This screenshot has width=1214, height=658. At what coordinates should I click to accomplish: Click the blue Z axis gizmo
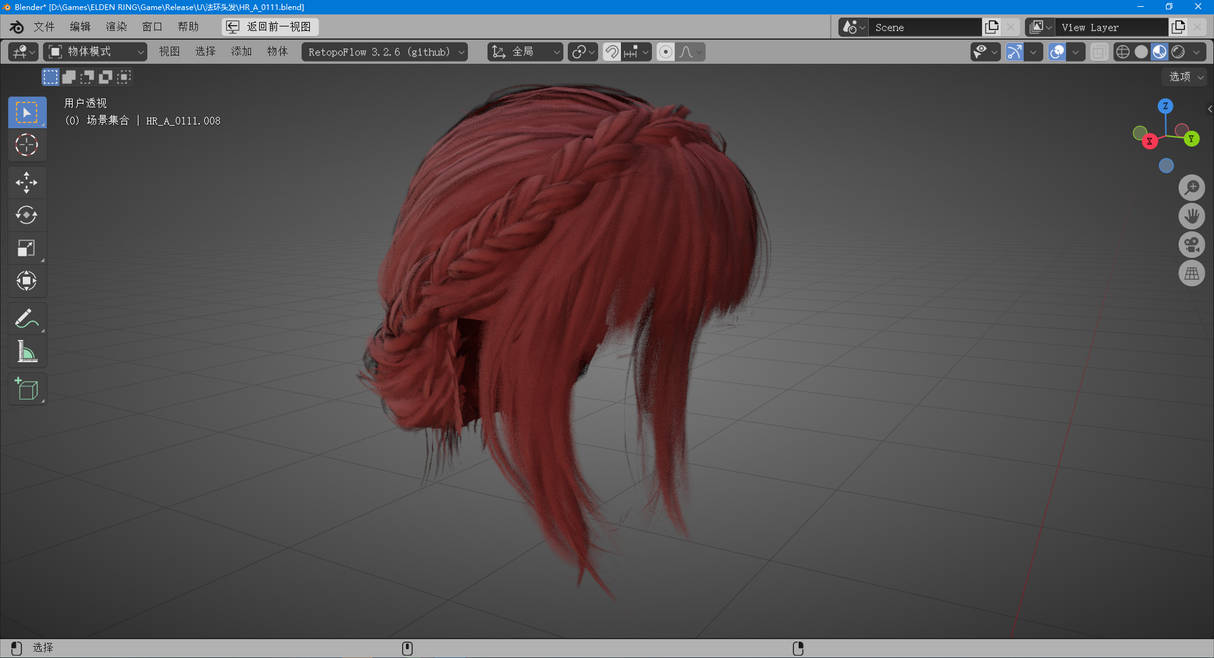click(1165, 106)
